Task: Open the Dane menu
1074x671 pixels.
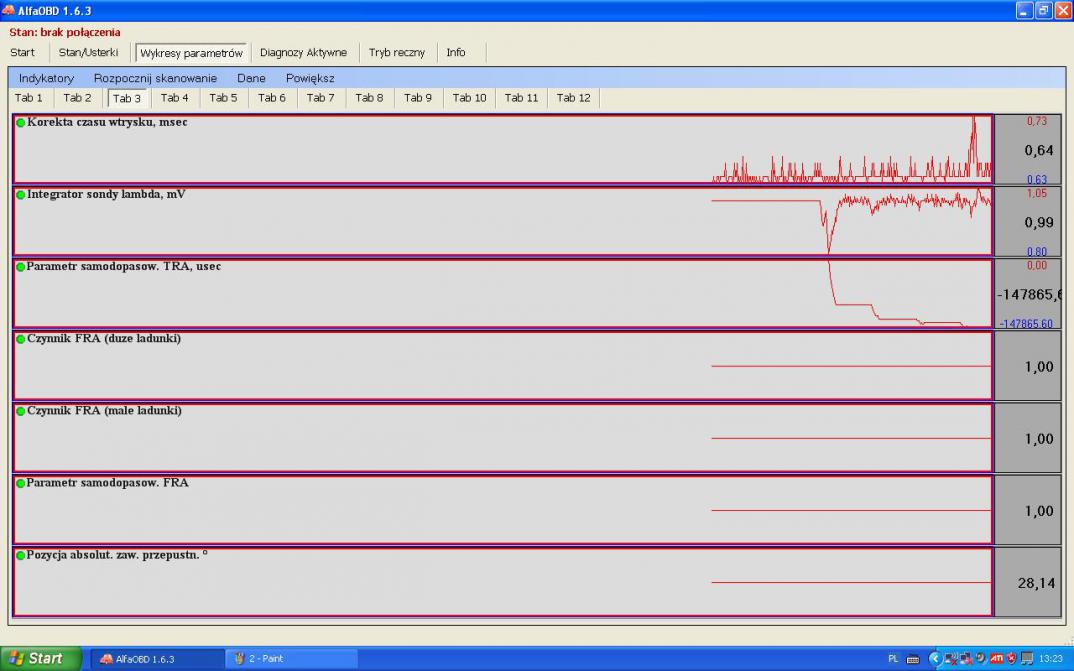Action: [x=251, y=78]
